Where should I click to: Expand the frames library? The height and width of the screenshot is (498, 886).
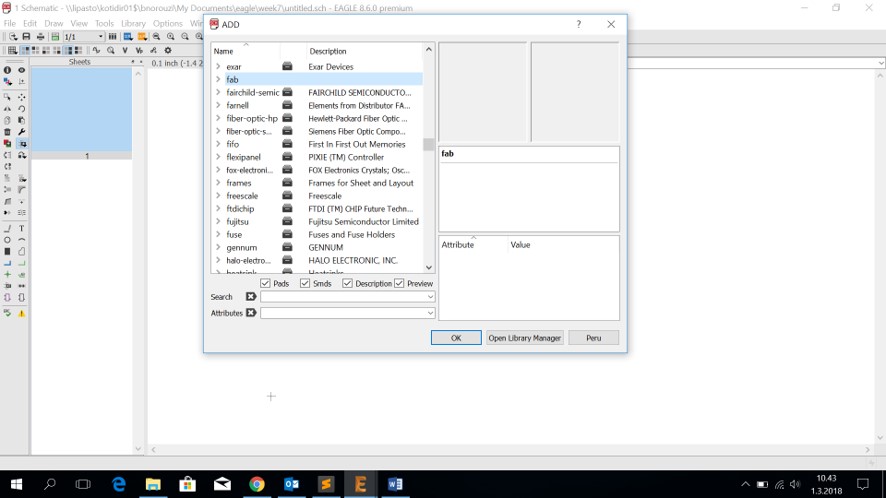218,183
